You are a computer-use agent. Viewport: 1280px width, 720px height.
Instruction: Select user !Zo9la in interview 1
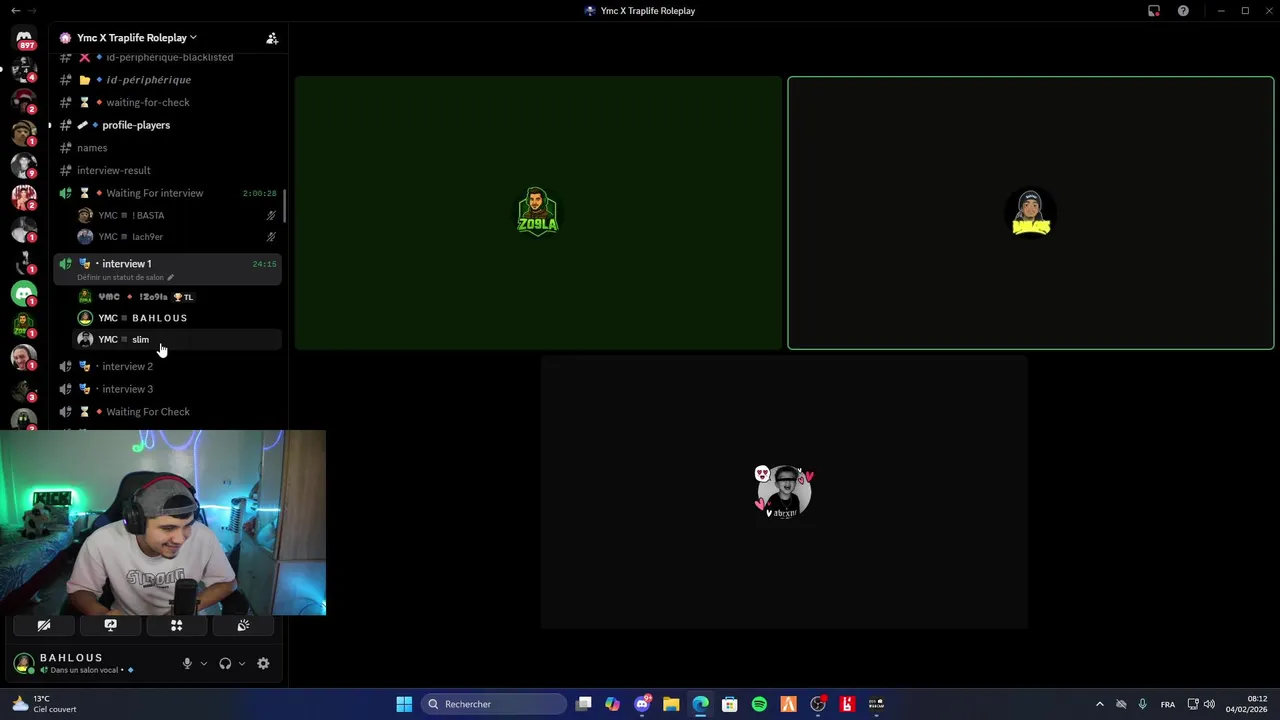(x=176, y=297)
